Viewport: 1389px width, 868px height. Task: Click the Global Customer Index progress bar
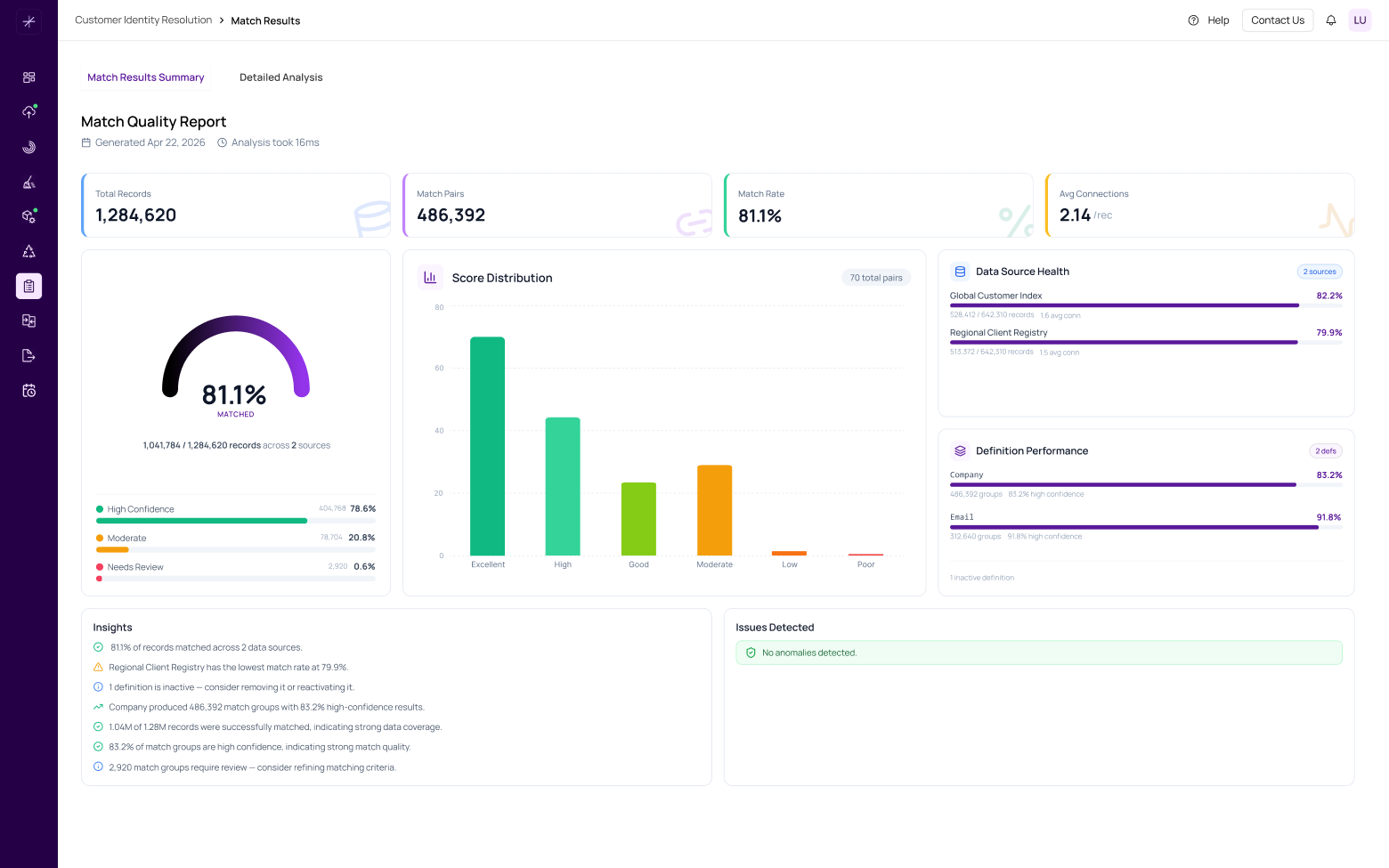click(1146, 305)
